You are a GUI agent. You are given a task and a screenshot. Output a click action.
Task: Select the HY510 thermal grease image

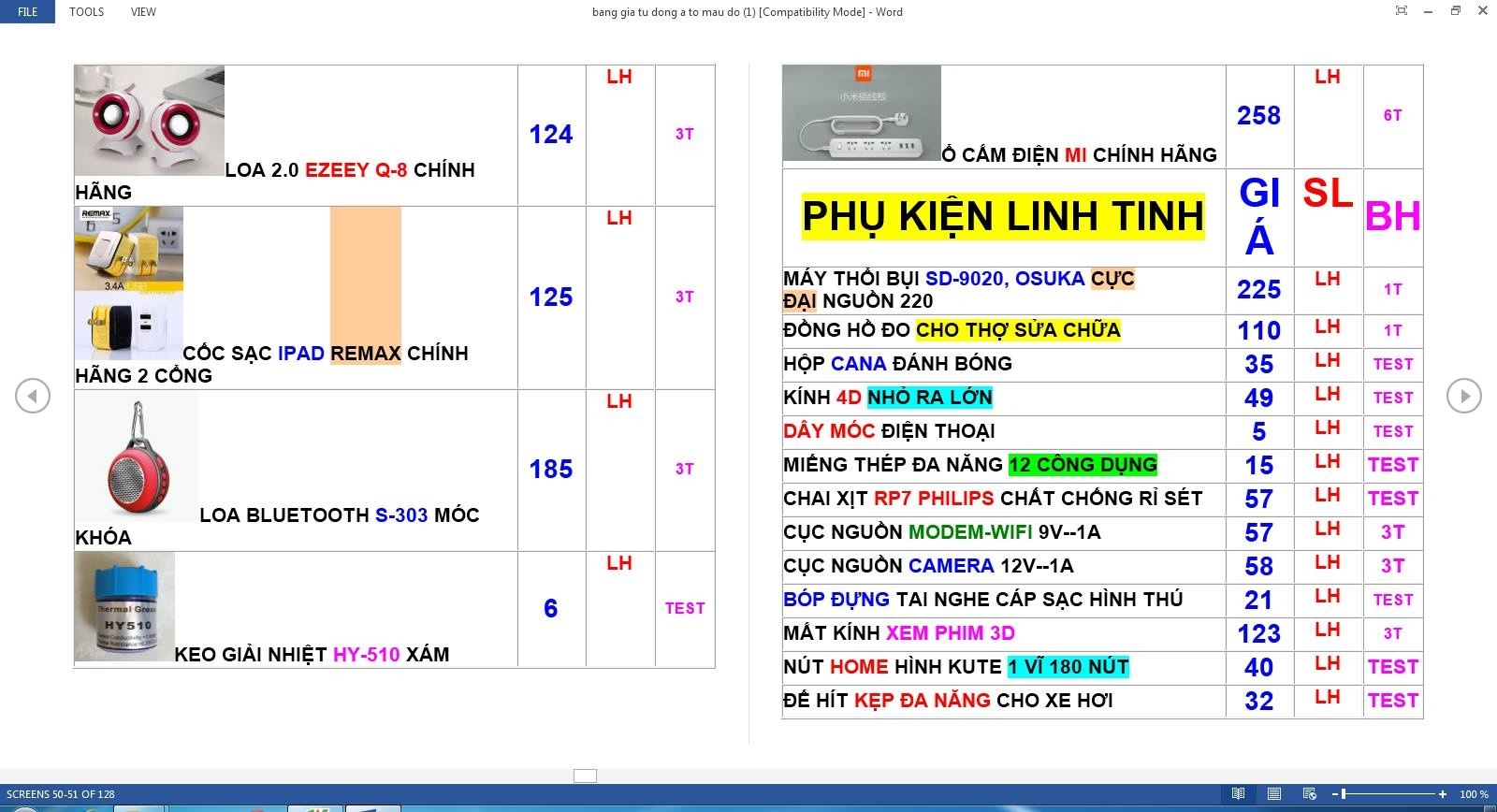pos(124,606)
